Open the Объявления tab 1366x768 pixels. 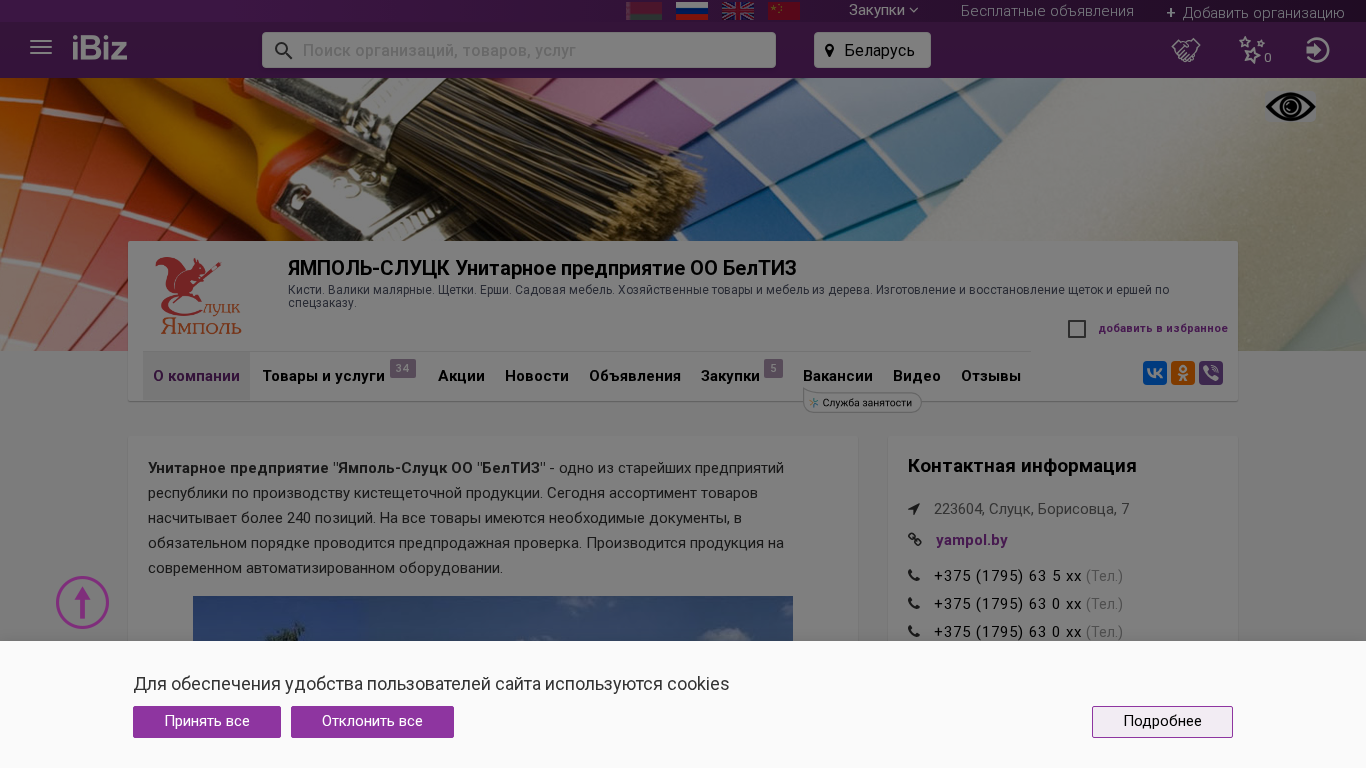click(x=635, y=376)
